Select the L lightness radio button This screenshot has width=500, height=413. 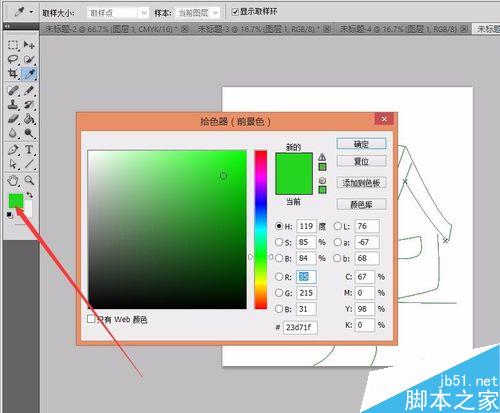pyautogui.click(x=338, y=226)
